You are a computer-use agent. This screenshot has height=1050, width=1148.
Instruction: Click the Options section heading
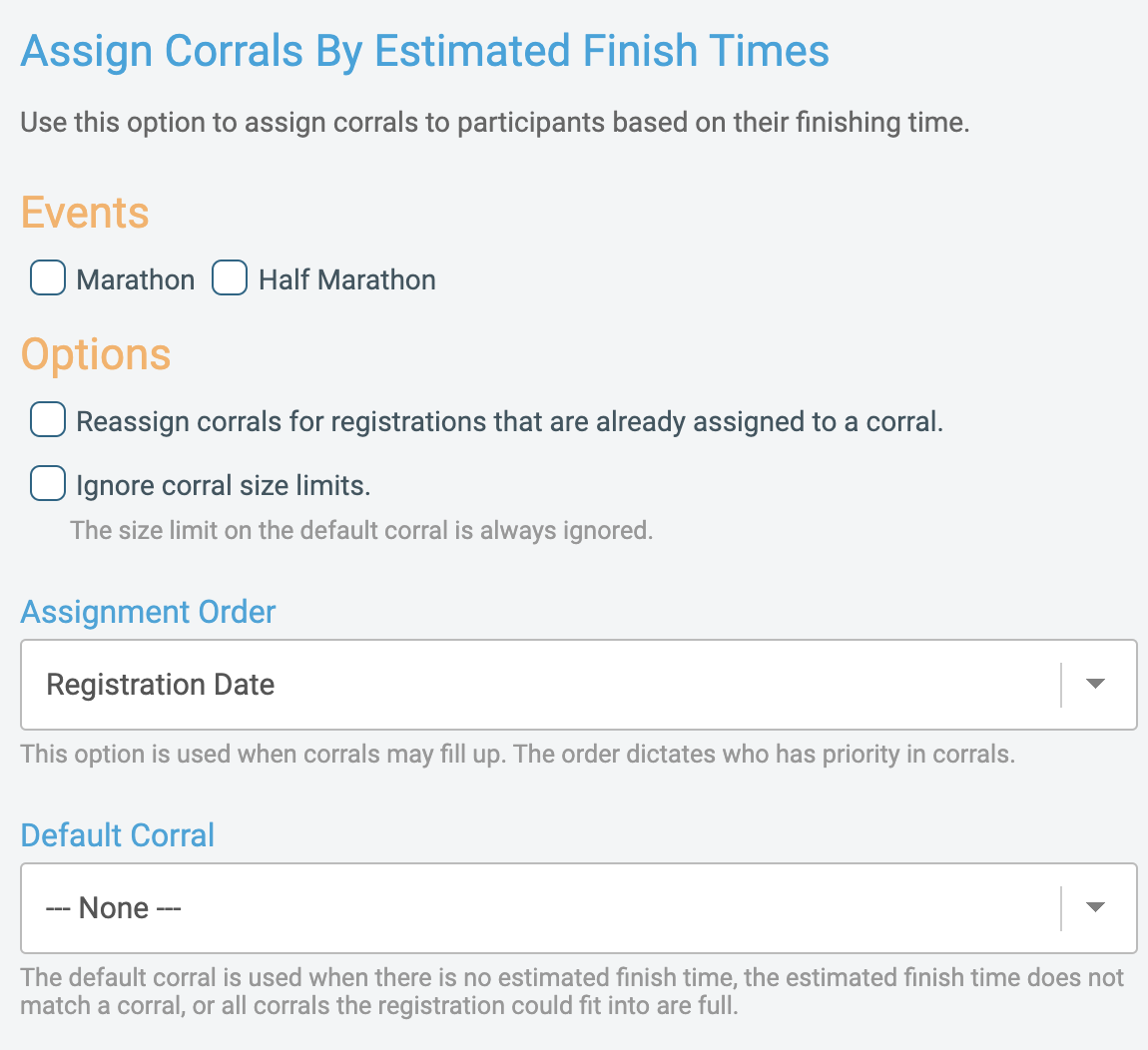pos(96,354)
